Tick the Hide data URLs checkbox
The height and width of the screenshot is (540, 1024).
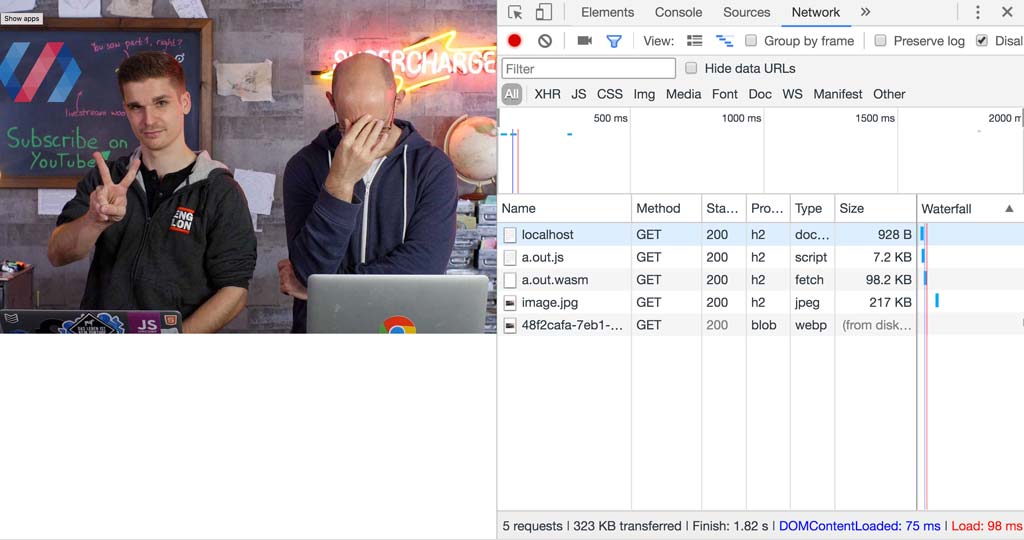pyautogui.click(x=691, y=68)
